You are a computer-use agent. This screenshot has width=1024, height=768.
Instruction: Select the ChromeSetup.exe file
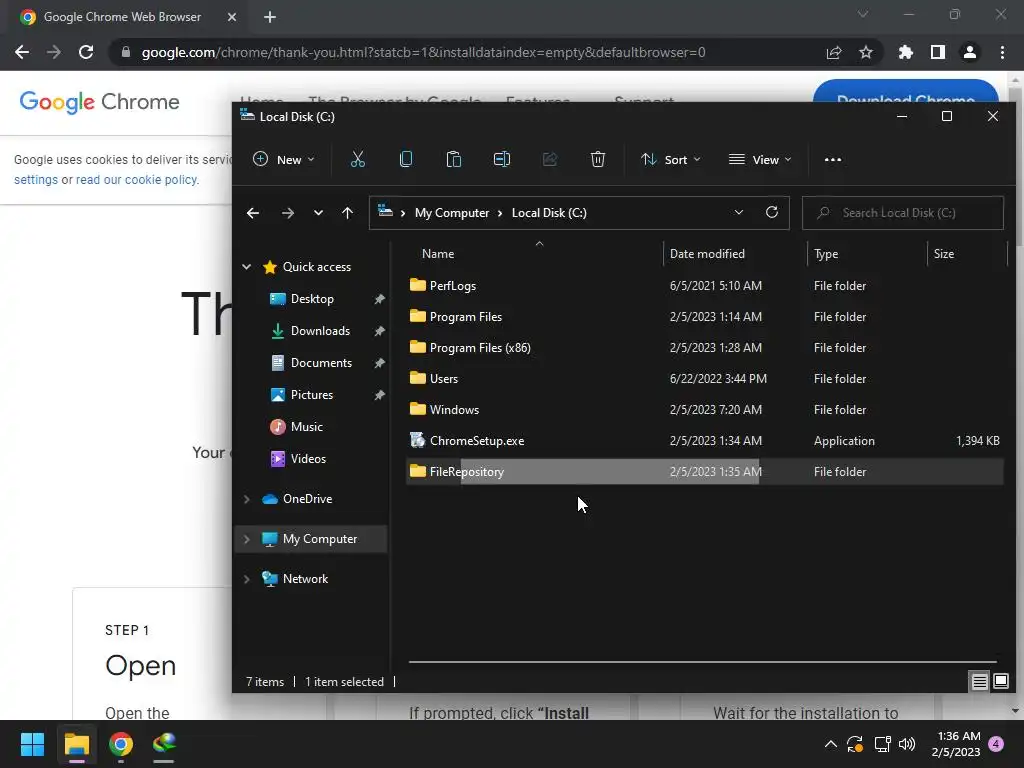point(705,441)
